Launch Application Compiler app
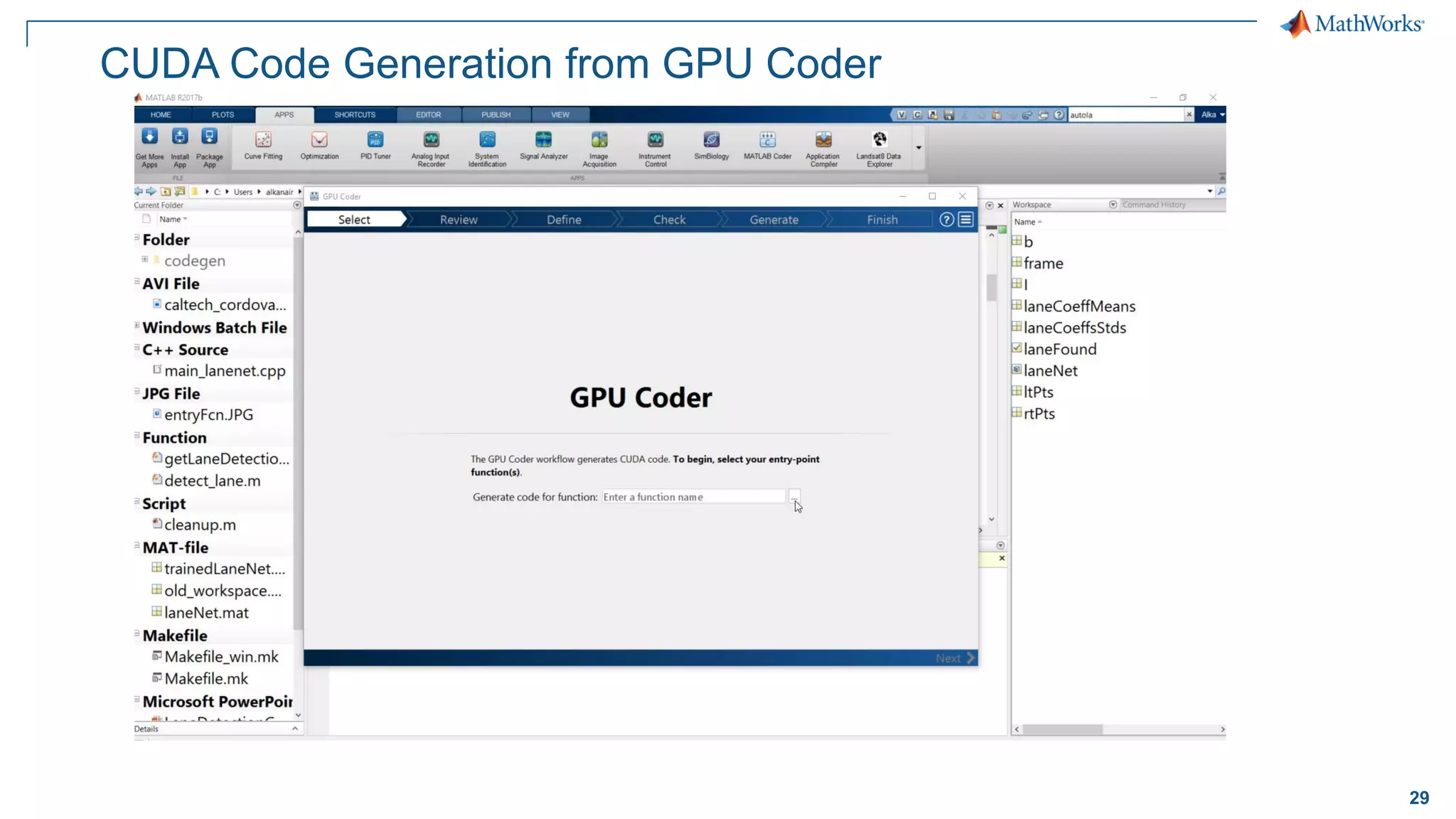 823,149
